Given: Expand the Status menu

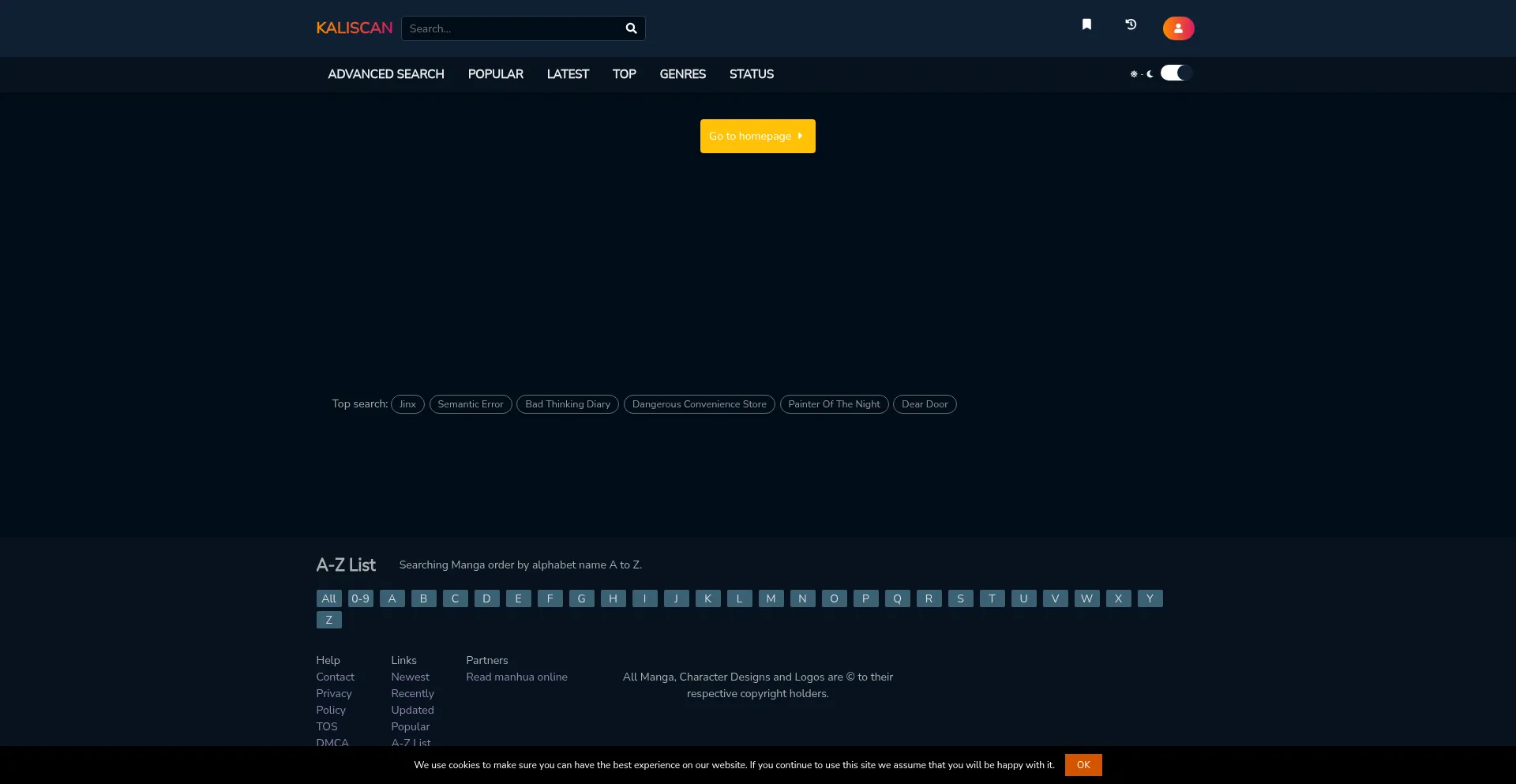Looking at the screenshot, I should click(x=752, y=74).
